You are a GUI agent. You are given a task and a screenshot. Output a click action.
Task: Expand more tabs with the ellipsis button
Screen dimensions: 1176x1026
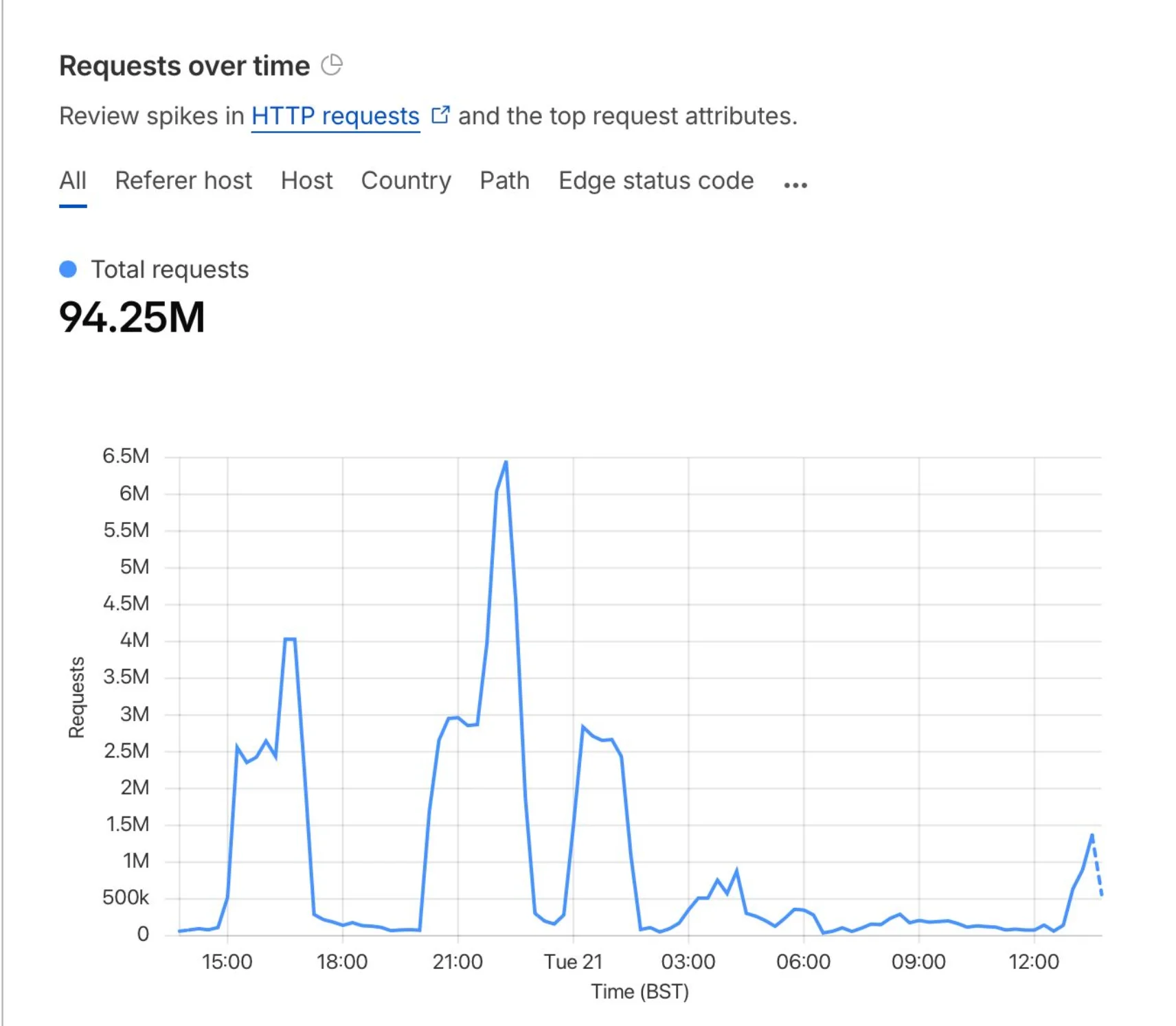[x=795, y=185]
